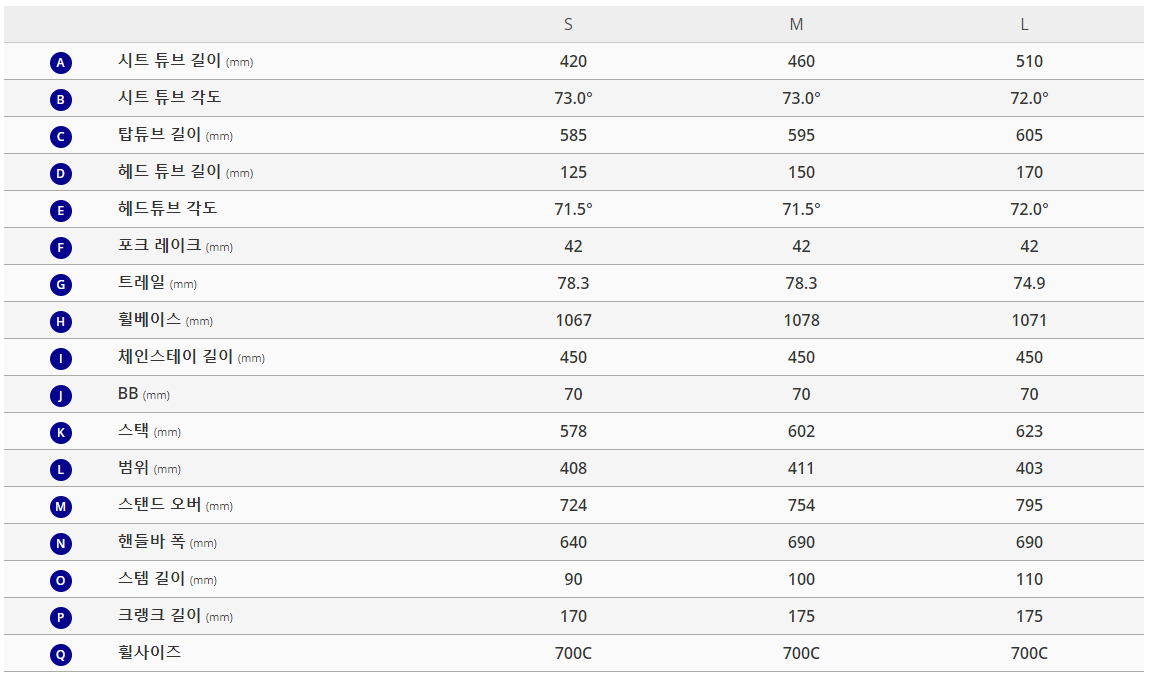Select the BB row label

[144, 394]
